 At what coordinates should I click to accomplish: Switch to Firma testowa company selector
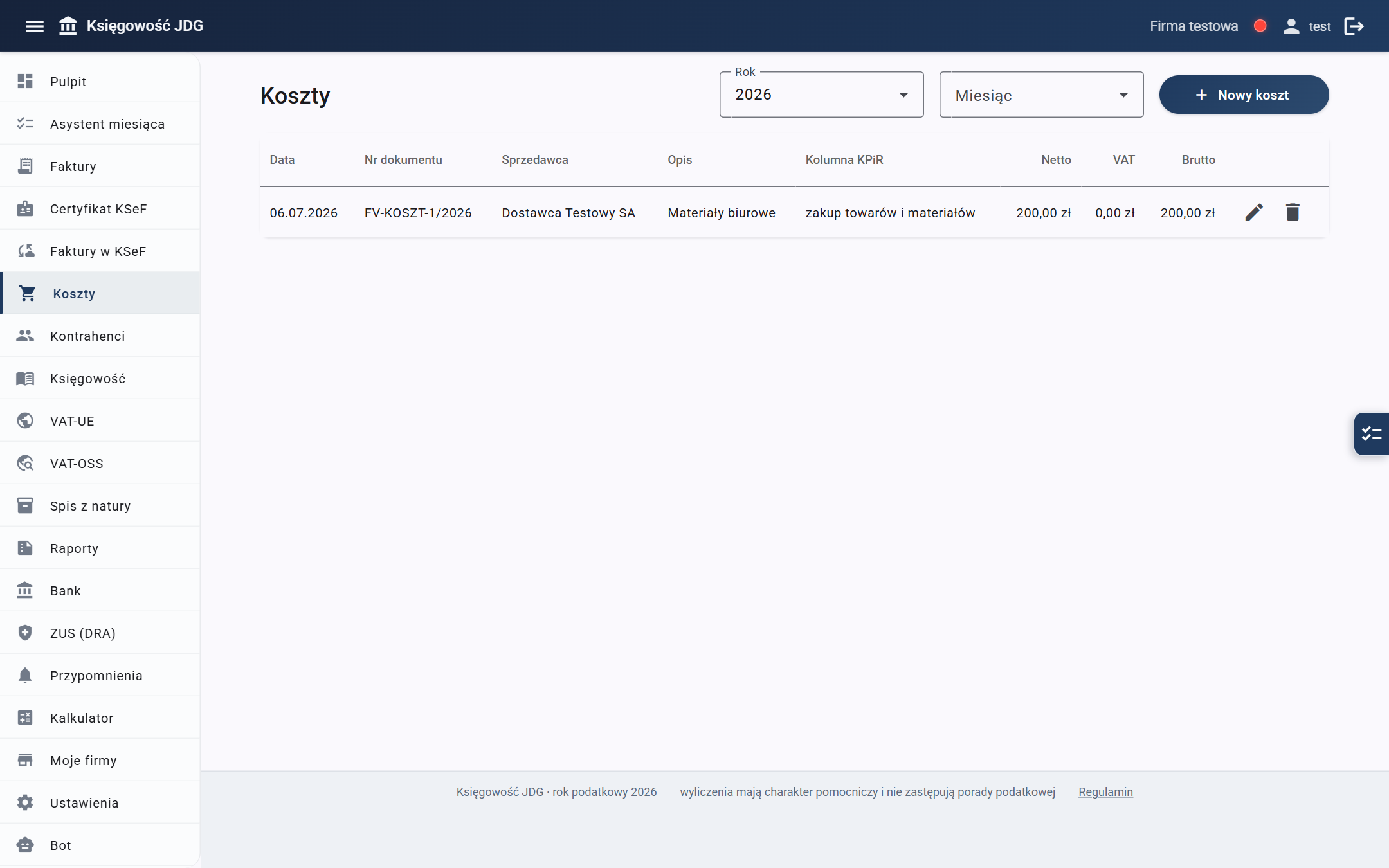pyautogui.click(x=1194, y=26)
